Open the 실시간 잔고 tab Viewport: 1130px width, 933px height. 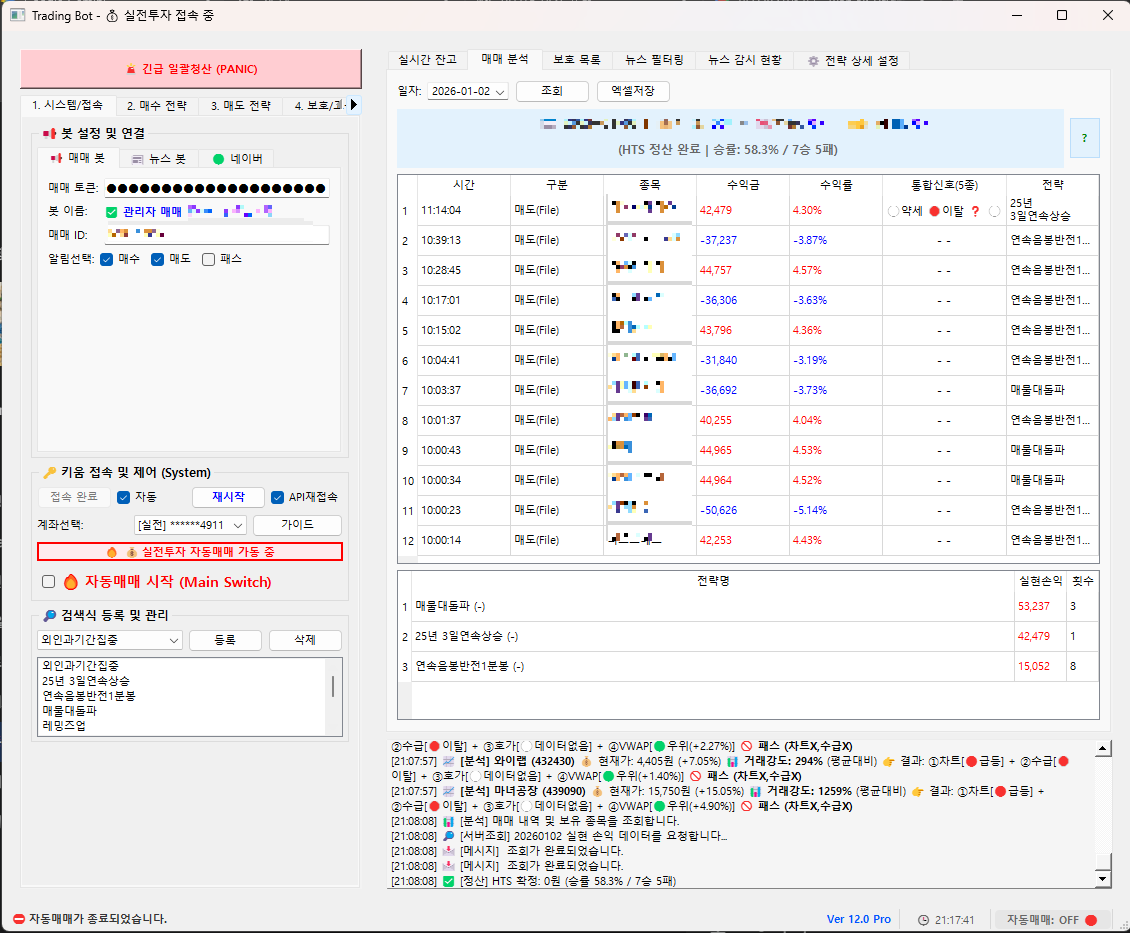click(427, 60)
